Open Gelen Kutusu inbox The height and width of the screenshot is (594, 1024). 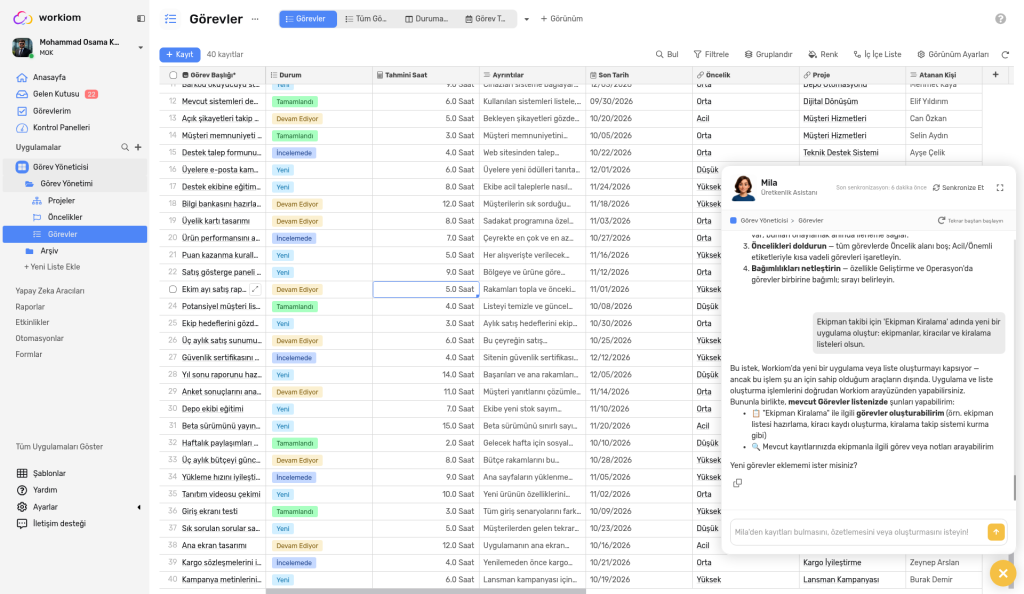57,94
